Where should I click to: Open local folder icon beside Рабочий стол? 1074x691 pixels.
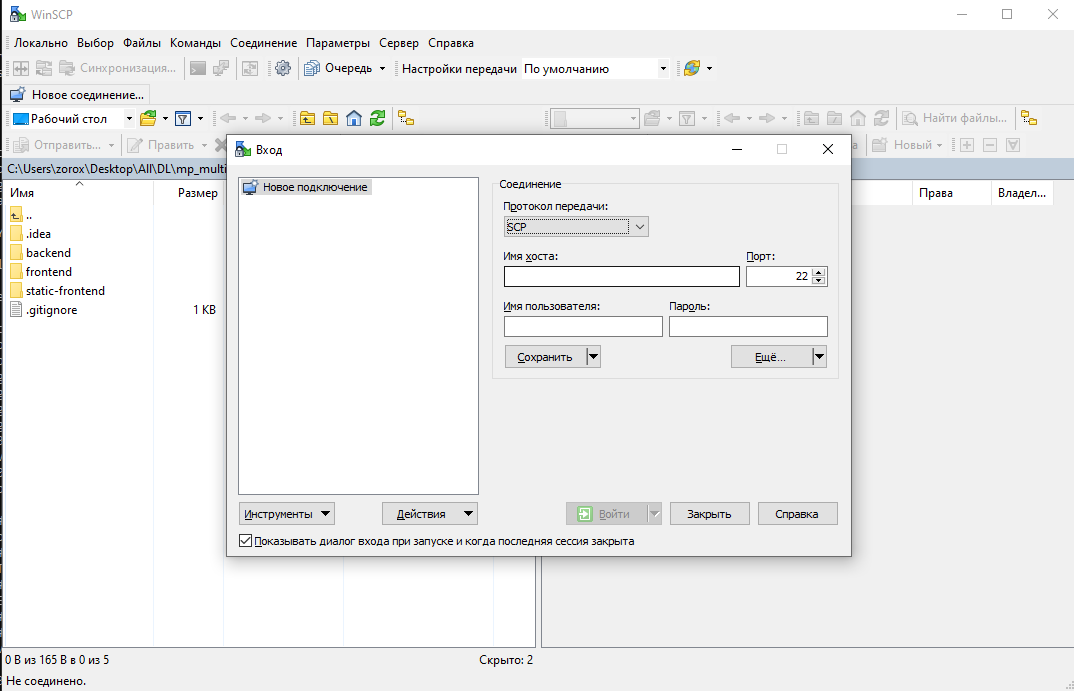[x=148, y=118]
